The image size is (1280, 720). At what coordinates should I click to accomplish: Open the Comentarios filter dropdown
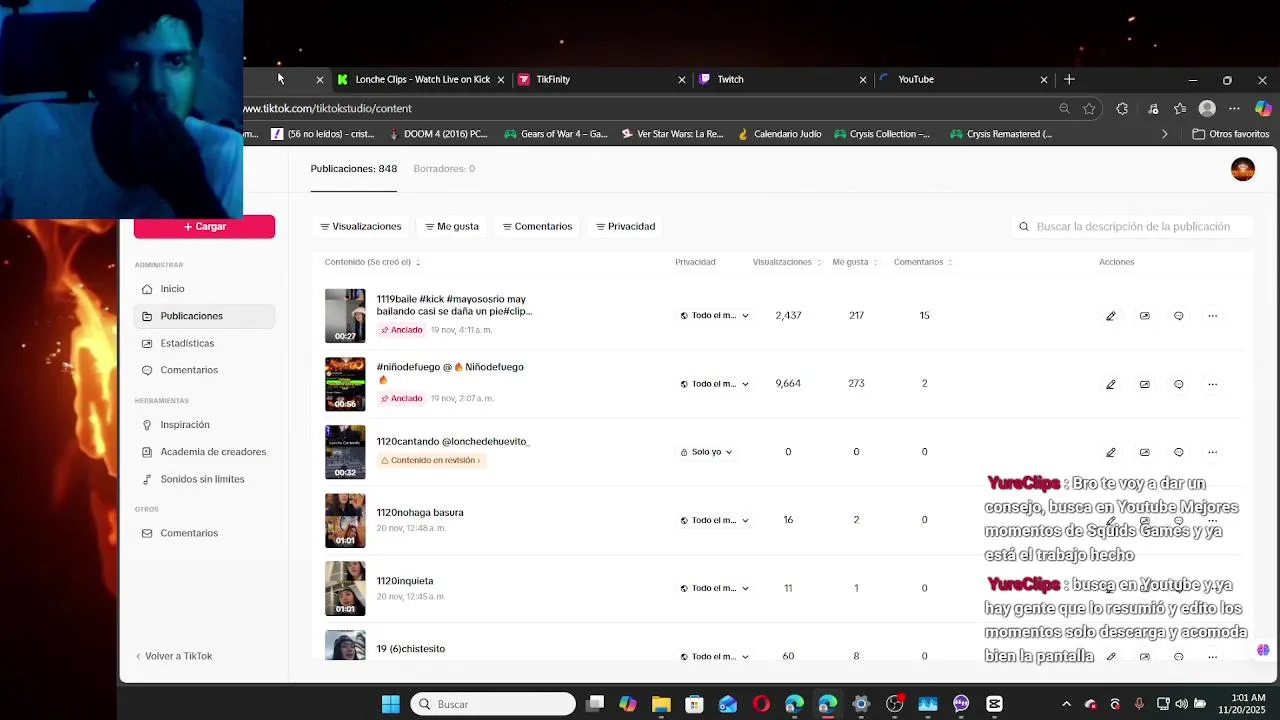coord(538,226)
